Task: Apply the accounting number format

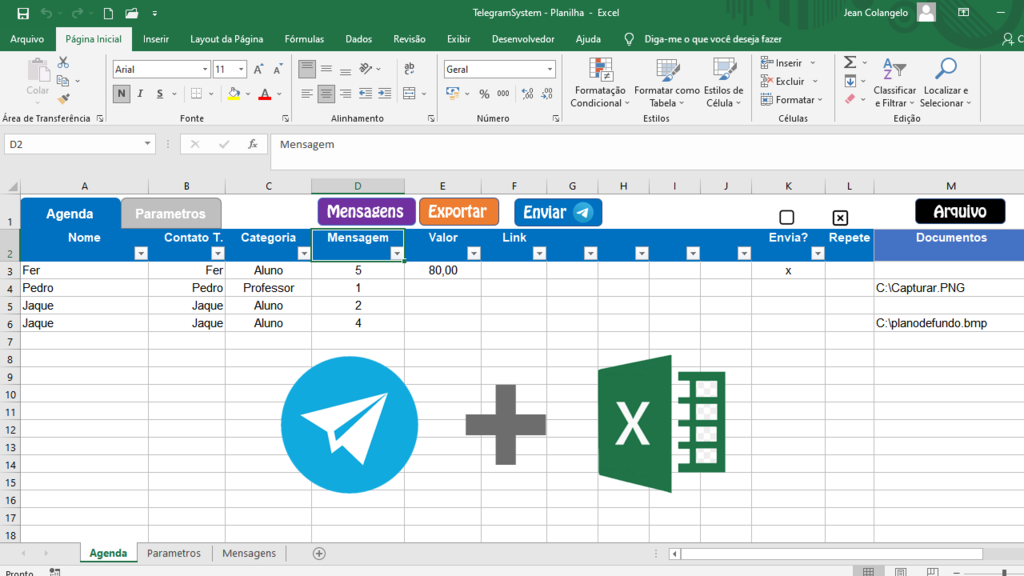Action: click(453, 94)
